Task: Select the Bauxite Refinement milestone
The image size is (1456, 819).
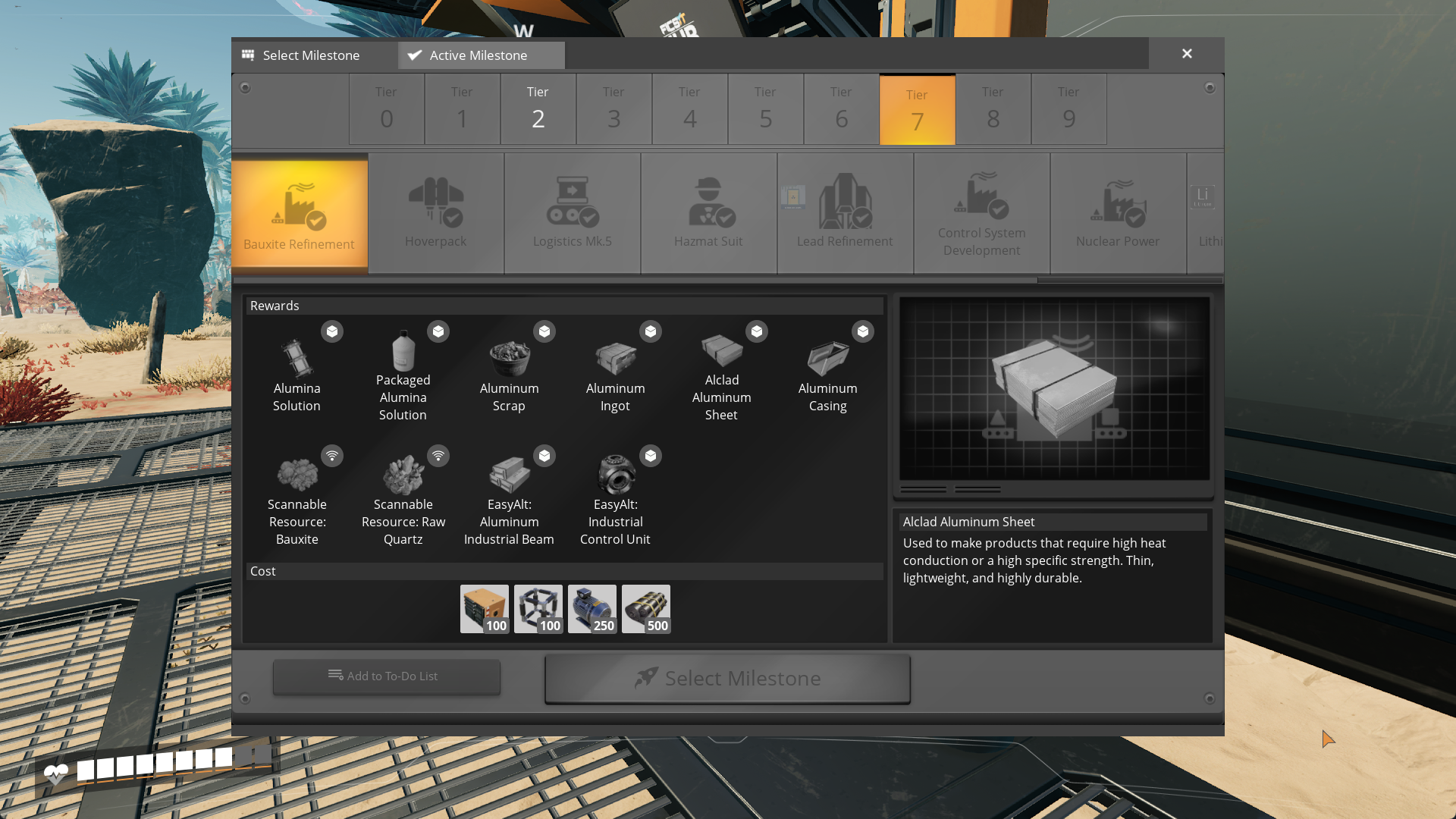Action: 300,213
